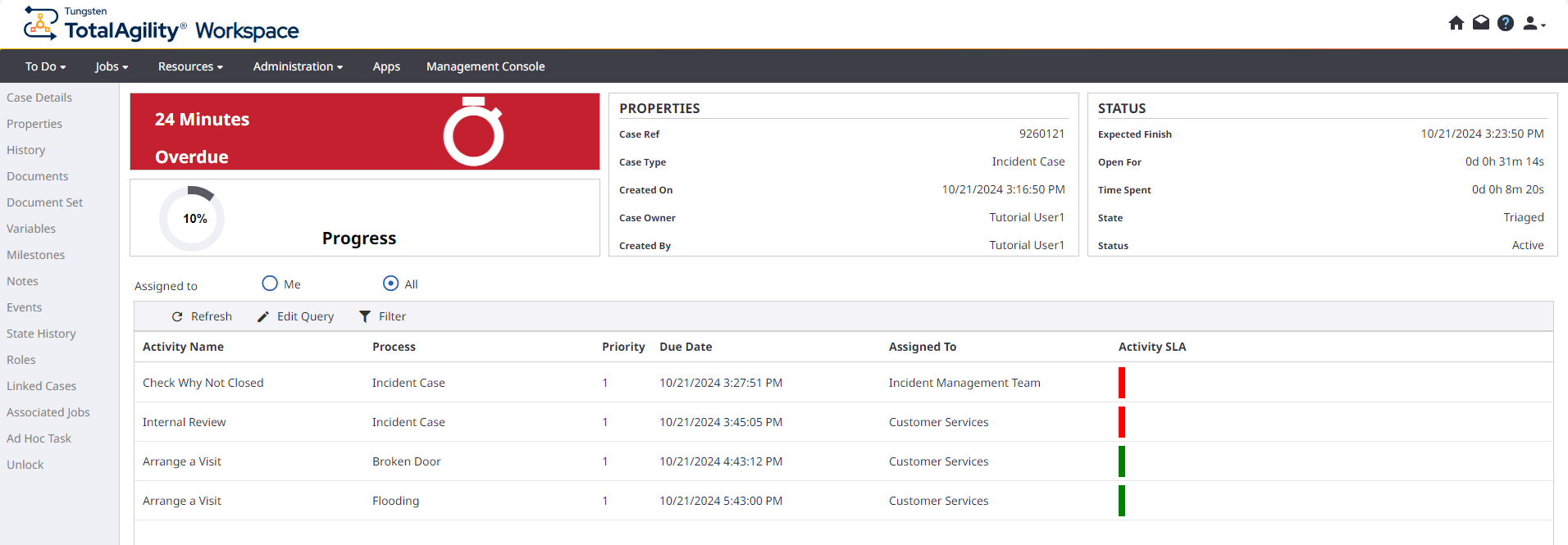
Task: Click green SLA bar for Flooding row
Action: pyautogui.click(x=1122, y=501)
